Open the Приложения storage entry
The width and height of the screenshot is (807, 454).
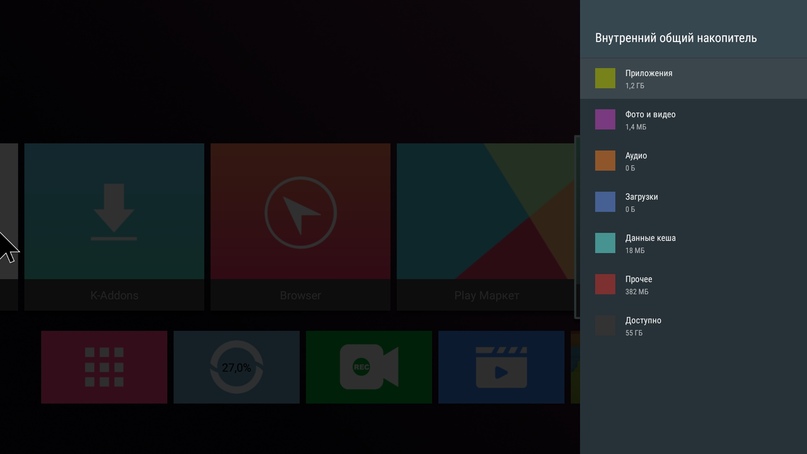click(x=693, y=79)
